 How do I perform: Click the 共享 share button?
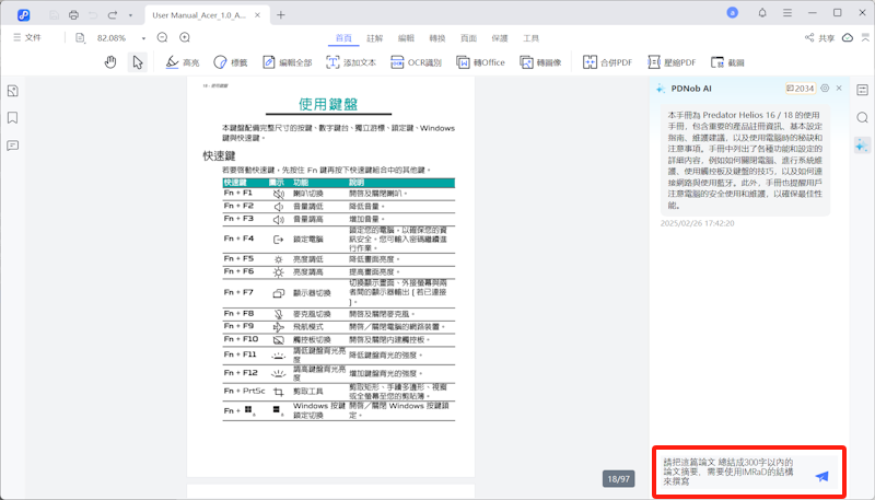(x=820, y=38)
